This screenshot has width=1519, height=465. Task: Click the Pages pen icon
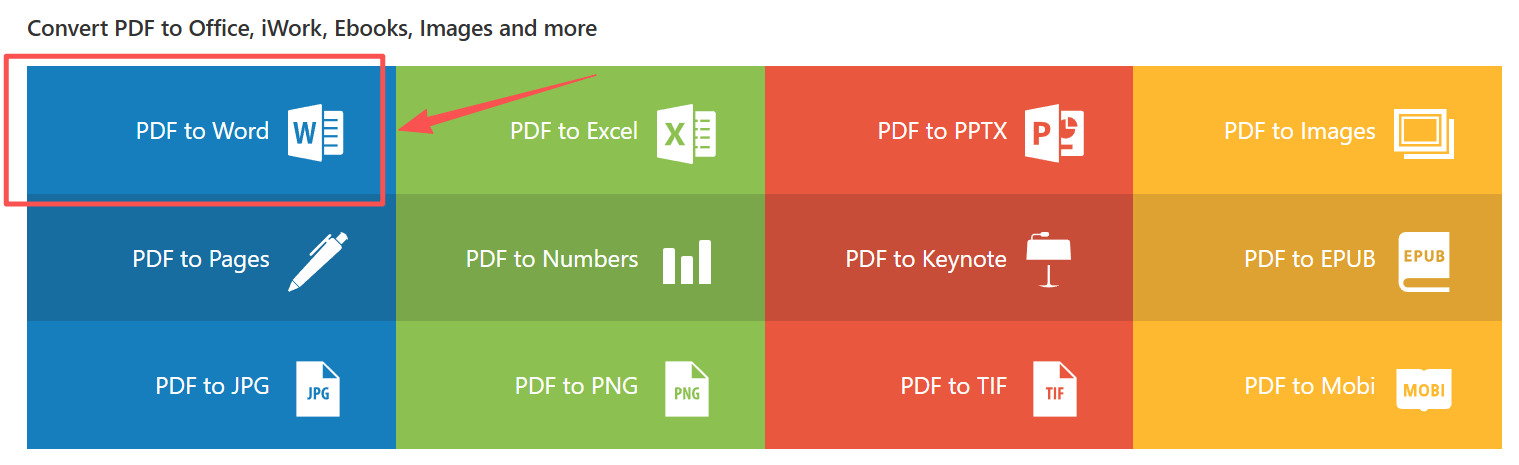(x=318, y=260)
